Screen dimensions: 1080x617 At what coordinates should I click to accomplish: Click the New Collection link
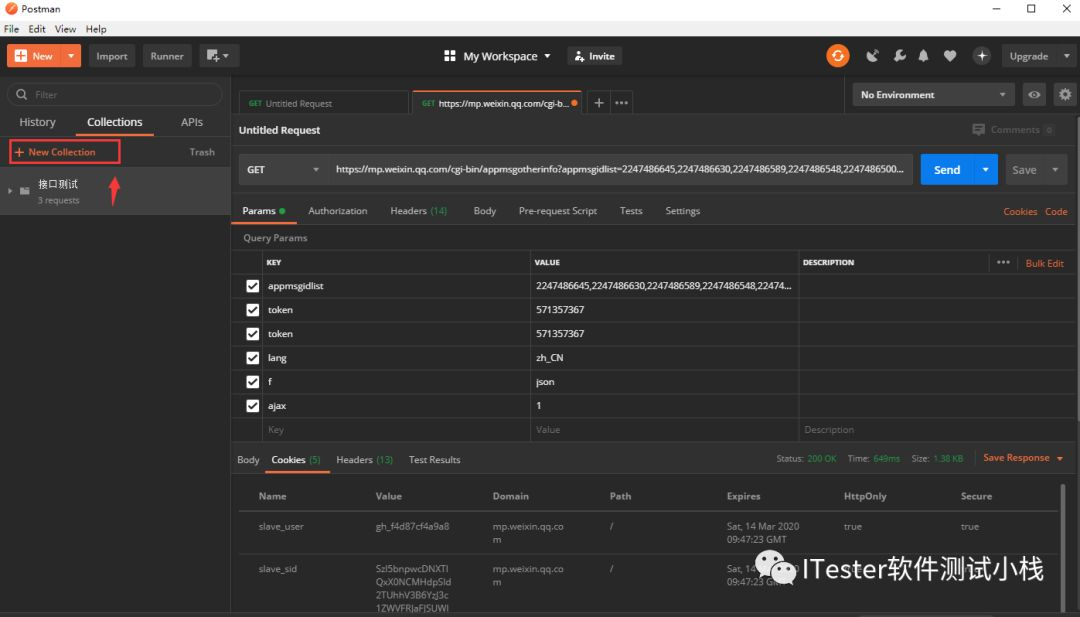pos(61,152)
